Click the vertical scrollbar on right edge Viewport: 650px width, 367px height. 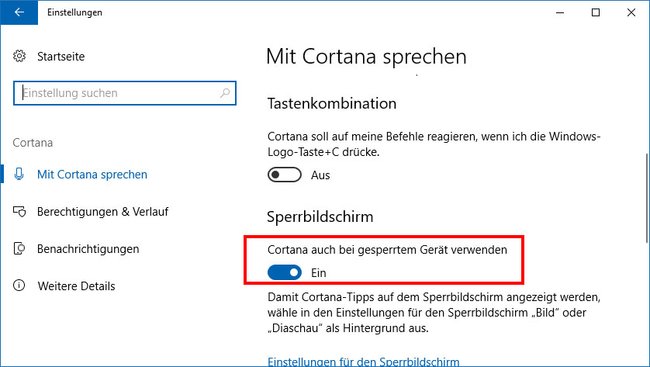pos(647,198)
